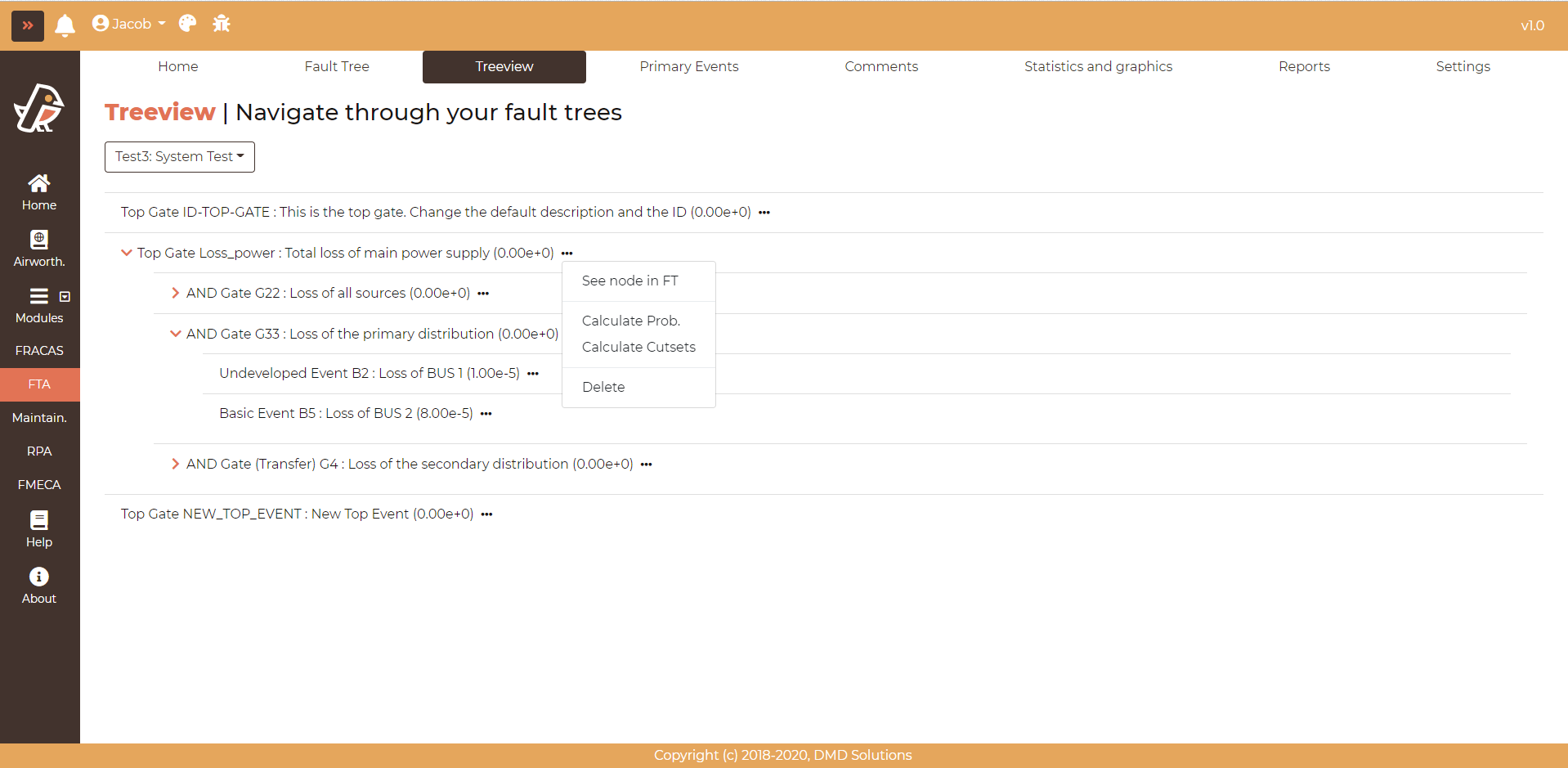Expand AND Gate G22 node
The width and height of the screenshot is (1568, 768).
(x=175, y=293)
